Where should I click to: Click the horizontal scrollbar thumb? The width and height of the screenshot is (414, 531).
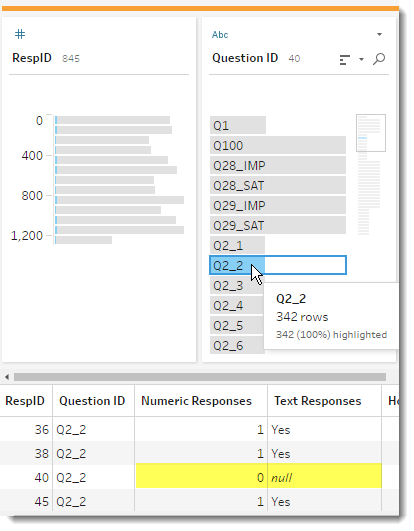(200, 377)
